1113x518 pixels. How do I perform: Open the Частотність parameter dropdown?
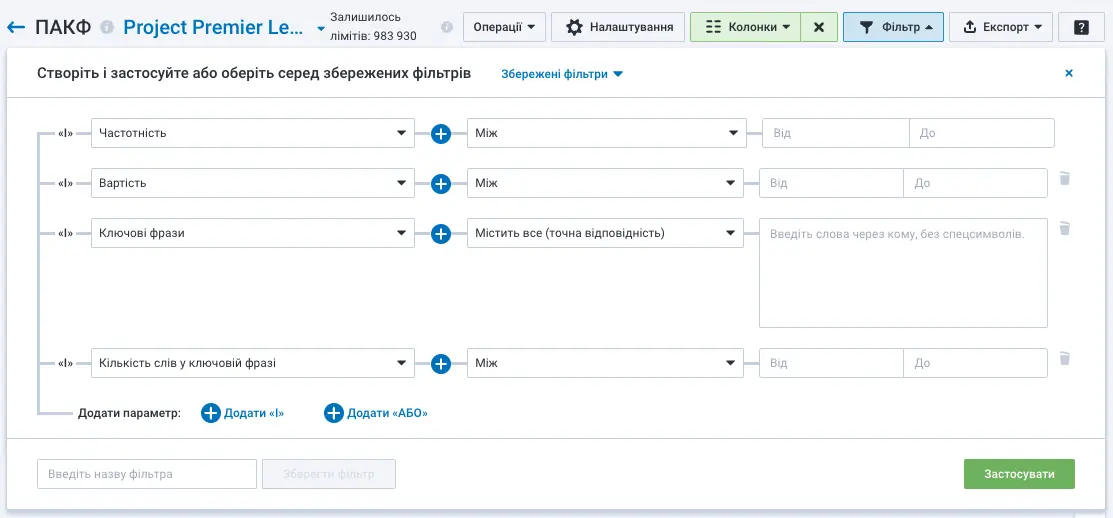(252, 133)
